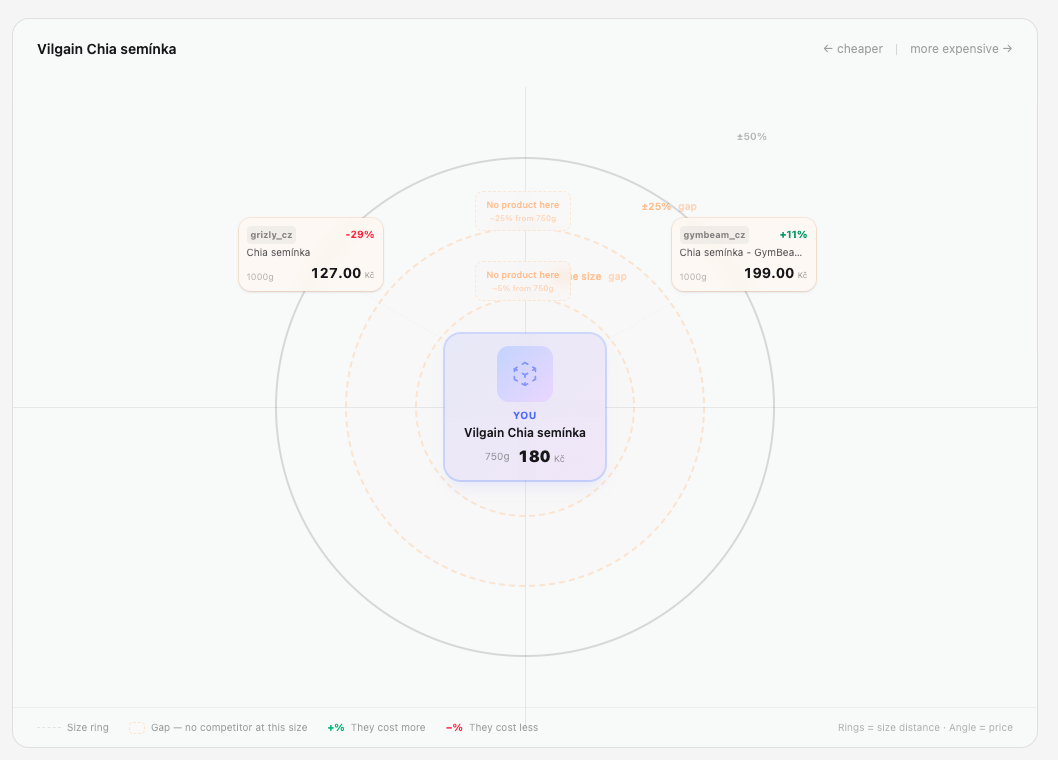Click the product icon inside the Vilgain center card
Viewport: 1058px width, 760px height.
pos(525,373)
